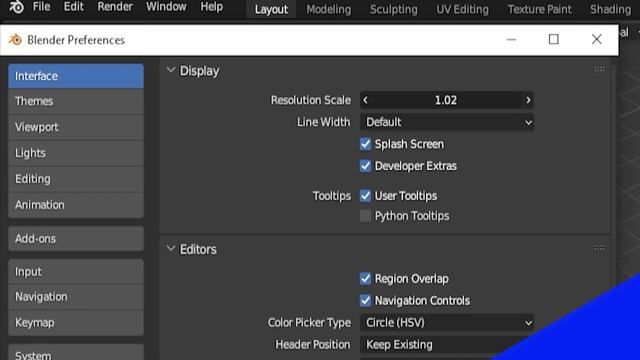Open the Color Picker Type dropdown
The width and height of the screenshot is (640, 360).
447,323
